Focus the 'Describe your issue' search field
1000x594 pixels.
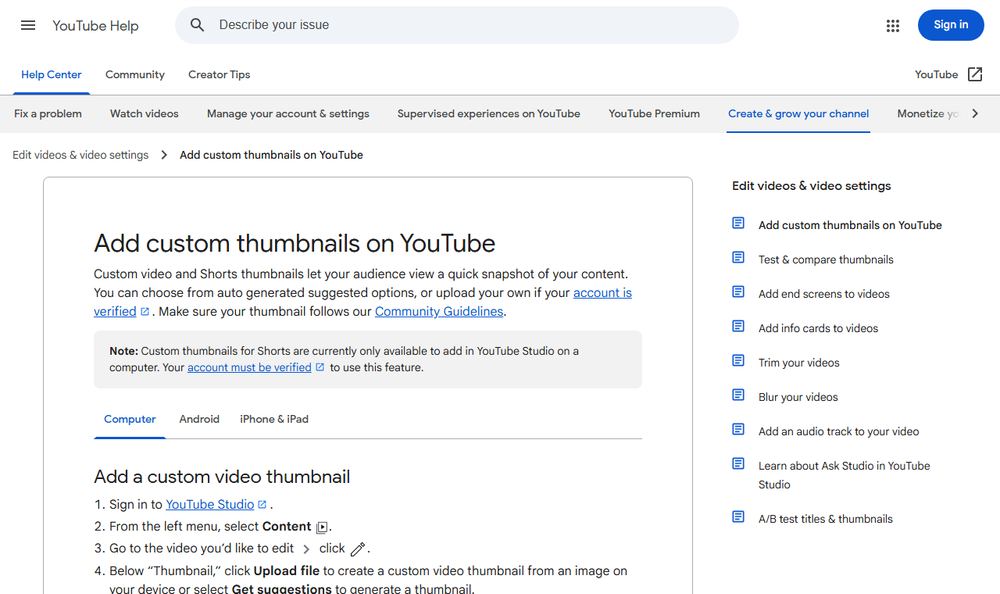(x=457, y=25)
